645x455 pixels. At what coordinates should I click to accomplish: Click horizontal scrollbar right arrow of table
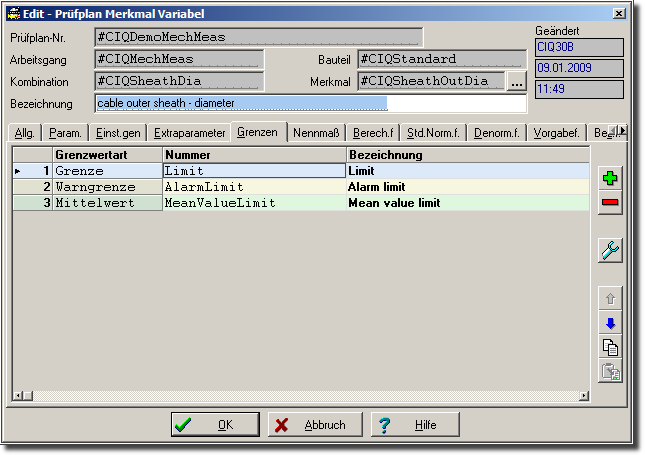(583, 397)
